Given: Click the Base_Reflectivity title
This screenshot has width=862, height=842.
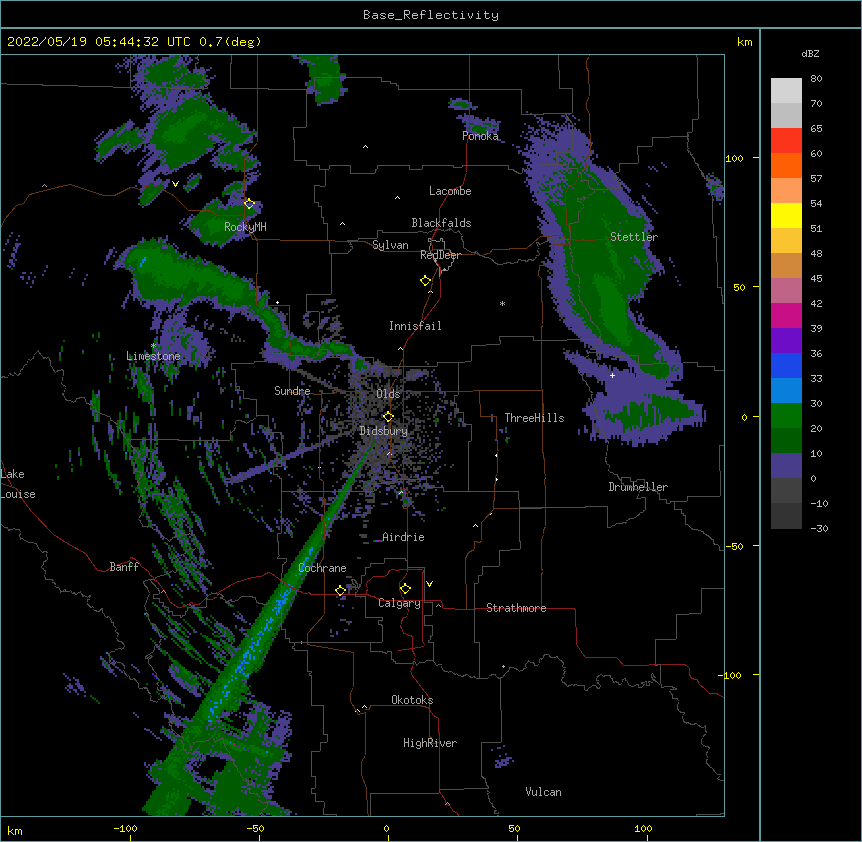Looking at the screenshot, I should click(x=431, y=15).
